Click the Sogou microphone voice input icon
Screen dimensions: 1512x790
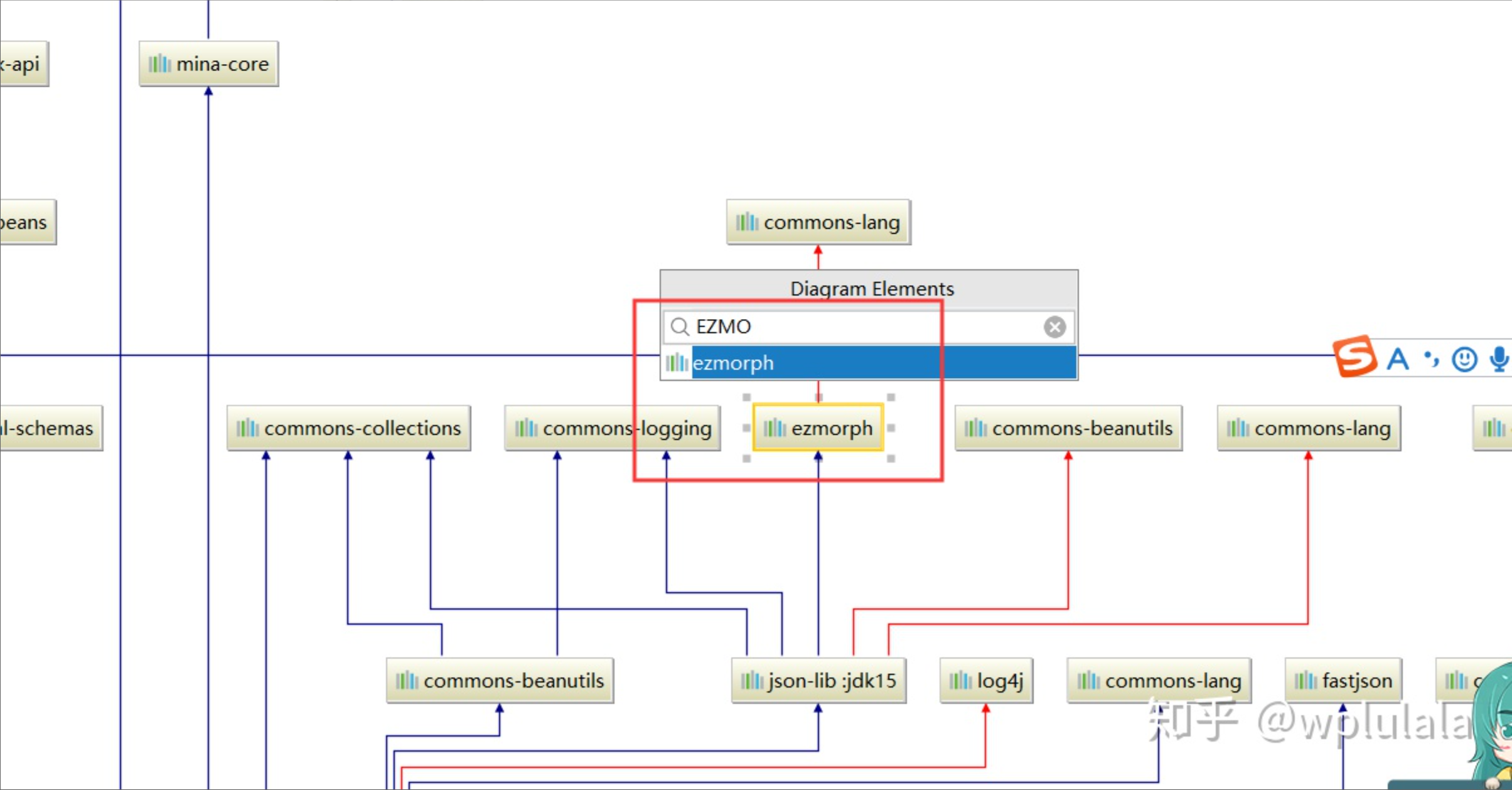1499,359
